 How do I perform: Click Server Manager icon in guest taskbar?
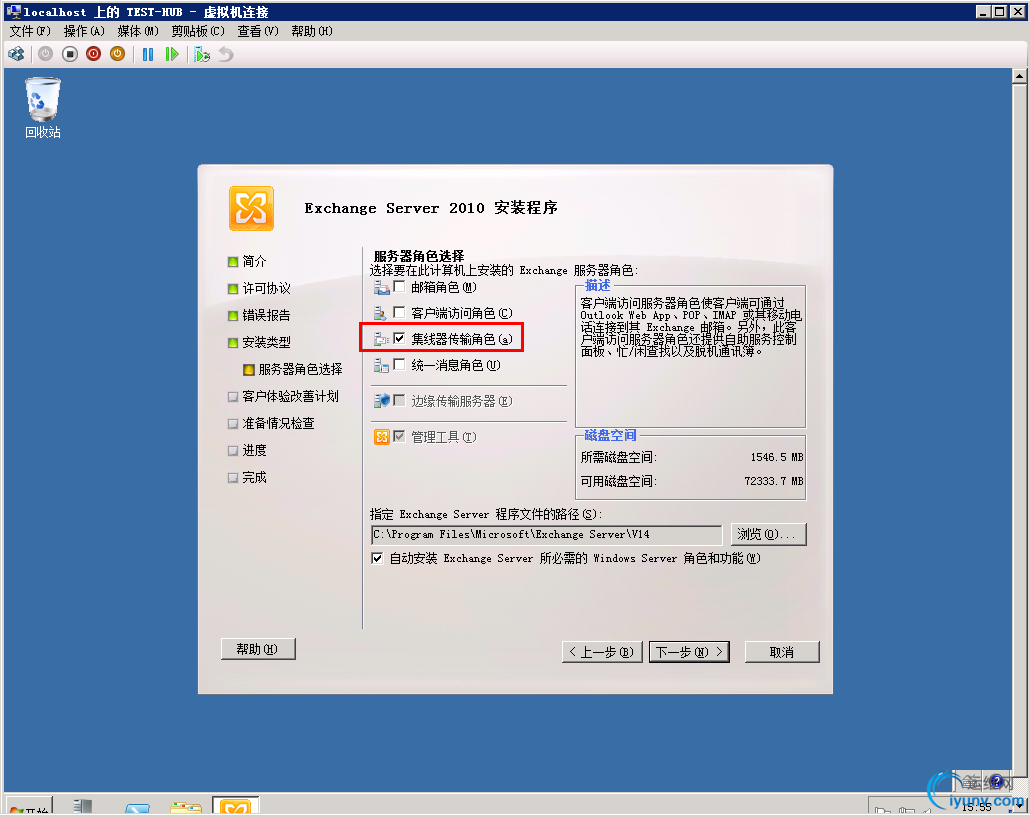(83, 806)
